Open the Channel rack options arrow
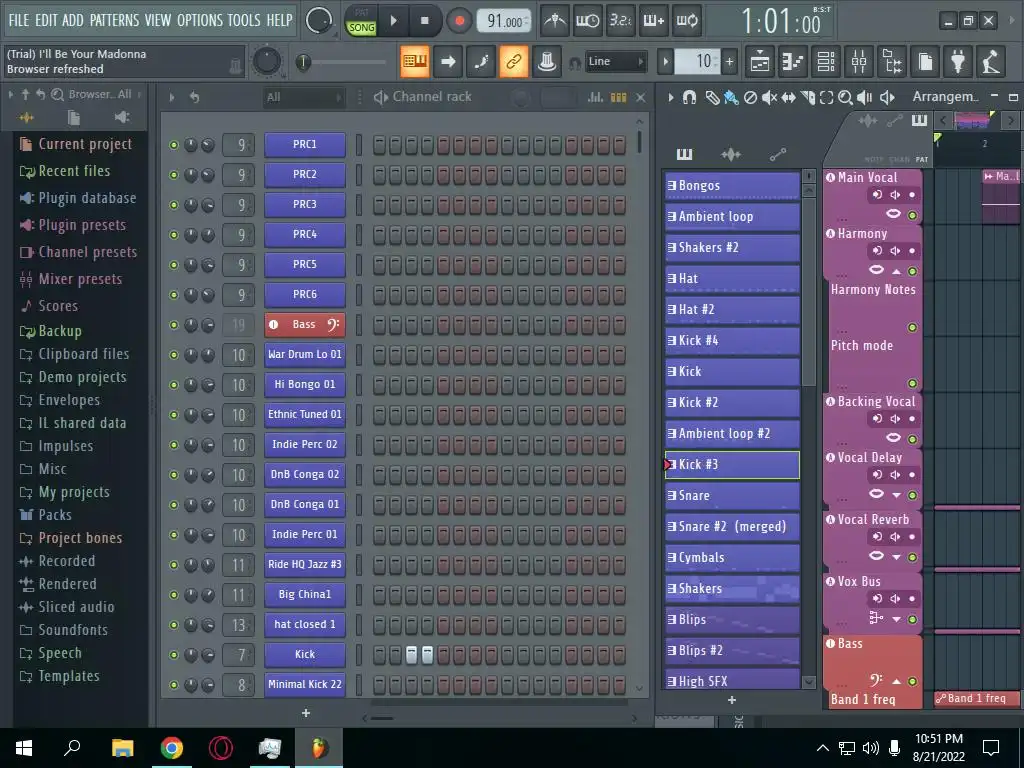This screenshot has width=1024, height=768. 172,97
